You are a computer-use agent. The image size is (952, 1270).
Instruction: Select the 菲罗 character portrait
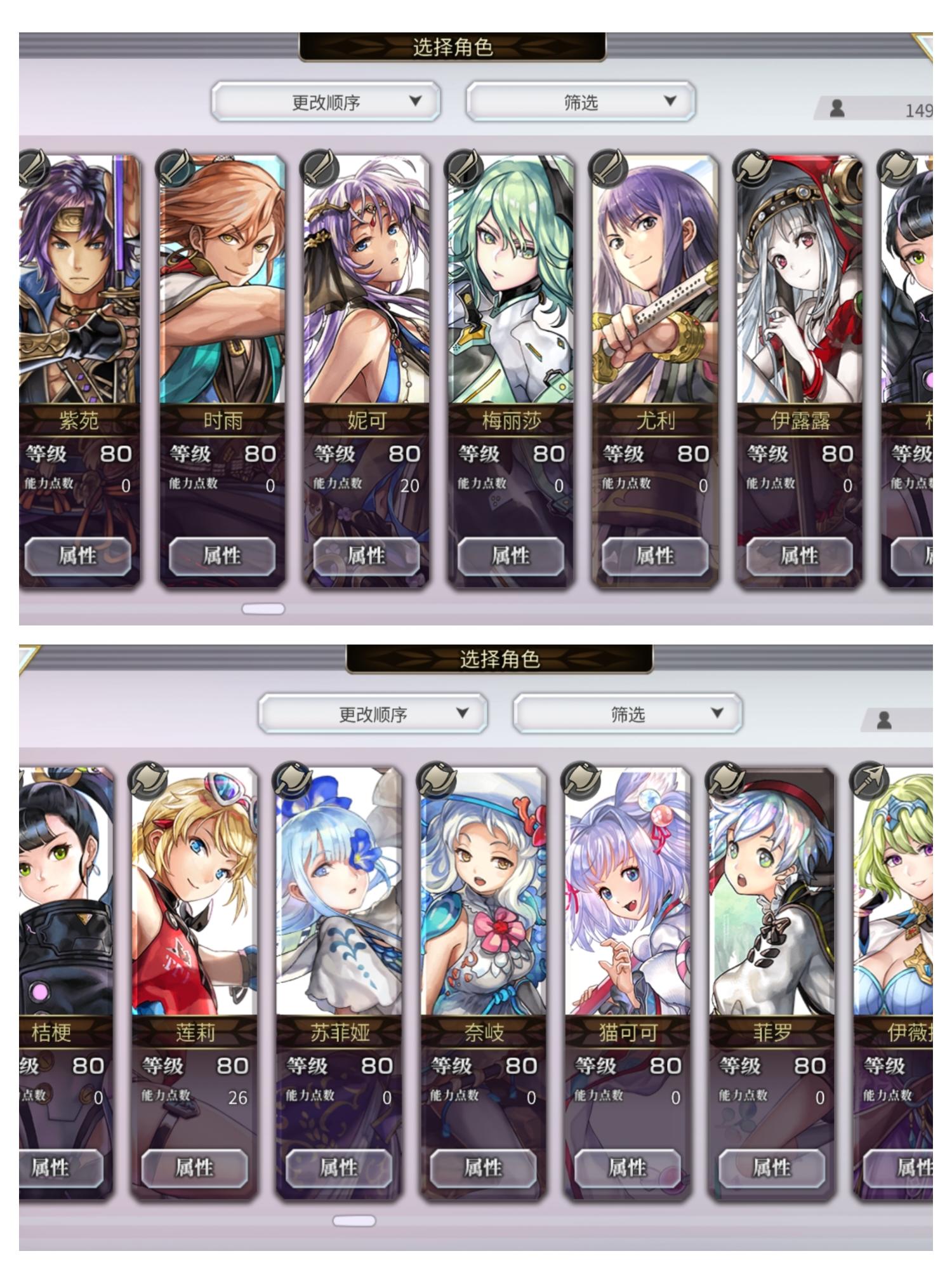click(772, 892)
